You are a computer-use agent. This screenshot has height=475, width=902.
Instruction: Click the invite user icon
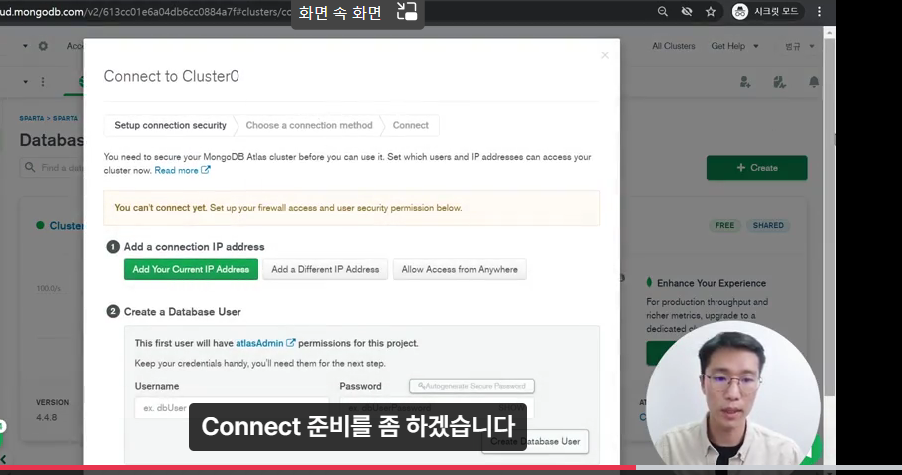[x=745, y=82]
